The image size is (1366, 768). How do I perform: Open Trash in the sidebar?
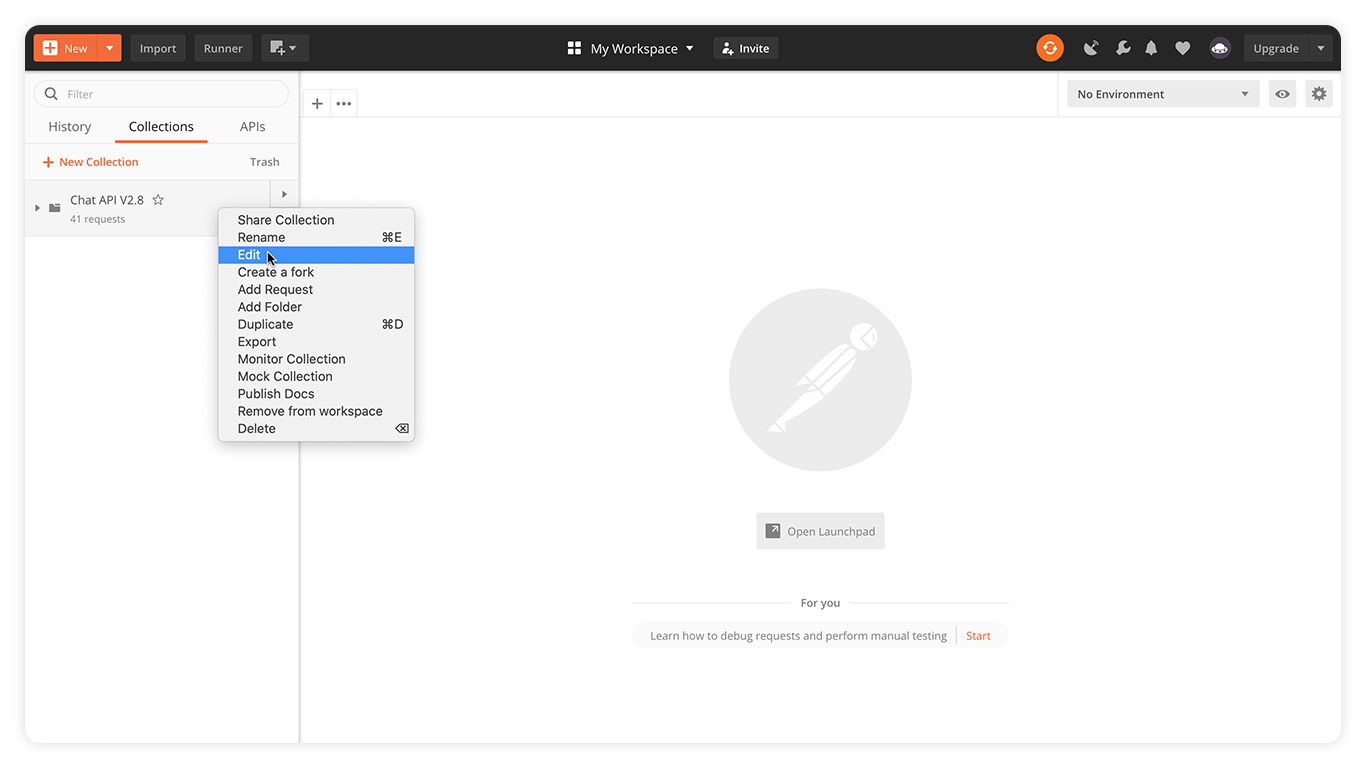tap(265, 162)
